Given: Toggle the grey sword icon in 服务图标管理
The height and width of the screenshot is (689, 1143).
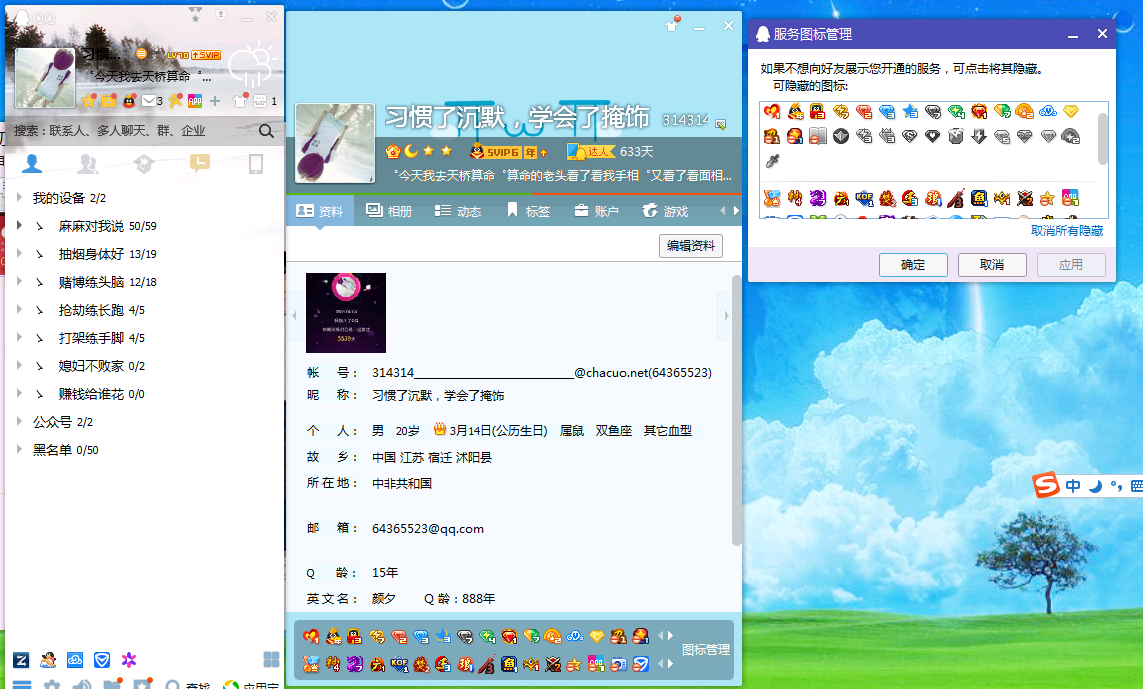Looking at the screenshot, I should [773, 161].
